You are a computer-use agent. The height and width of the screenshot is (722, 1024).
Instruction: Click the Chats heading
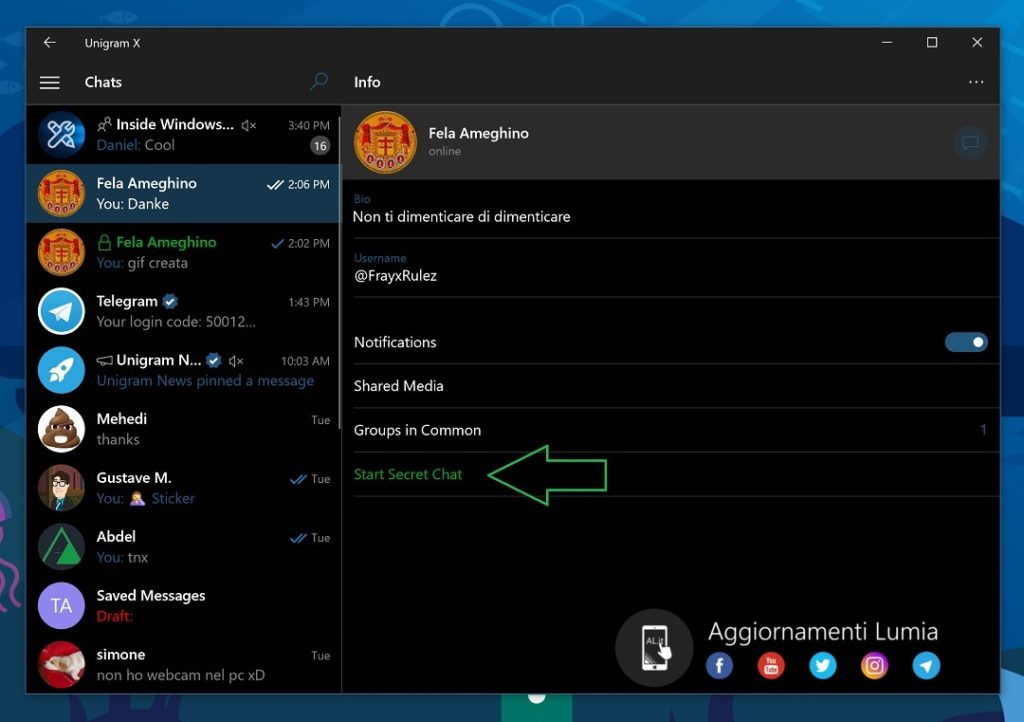pyautogui.click(x=103, y=82)
